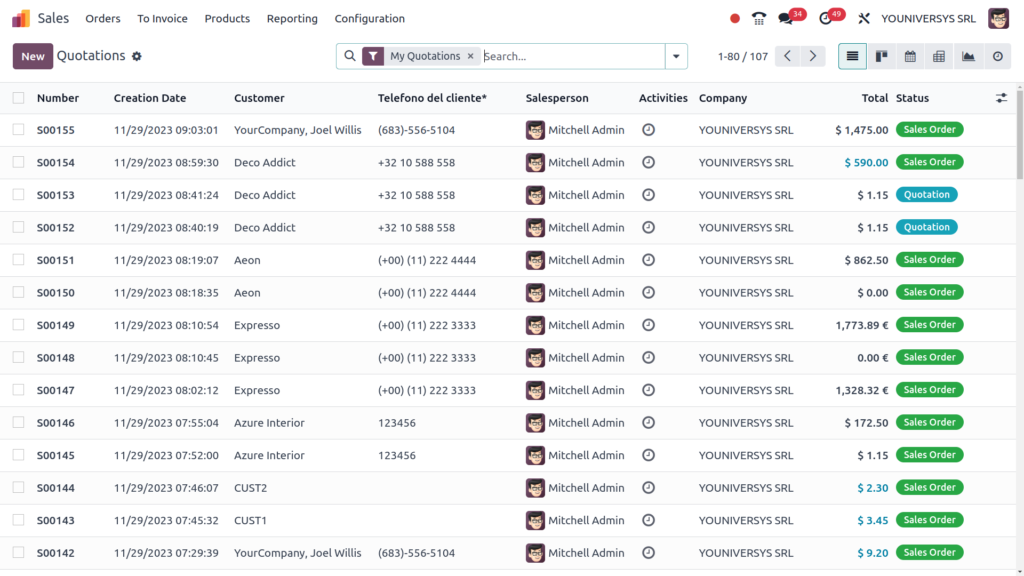Open the VoIP phone icon
This screenshot has height=576, width=1024.
pos(759,18)
